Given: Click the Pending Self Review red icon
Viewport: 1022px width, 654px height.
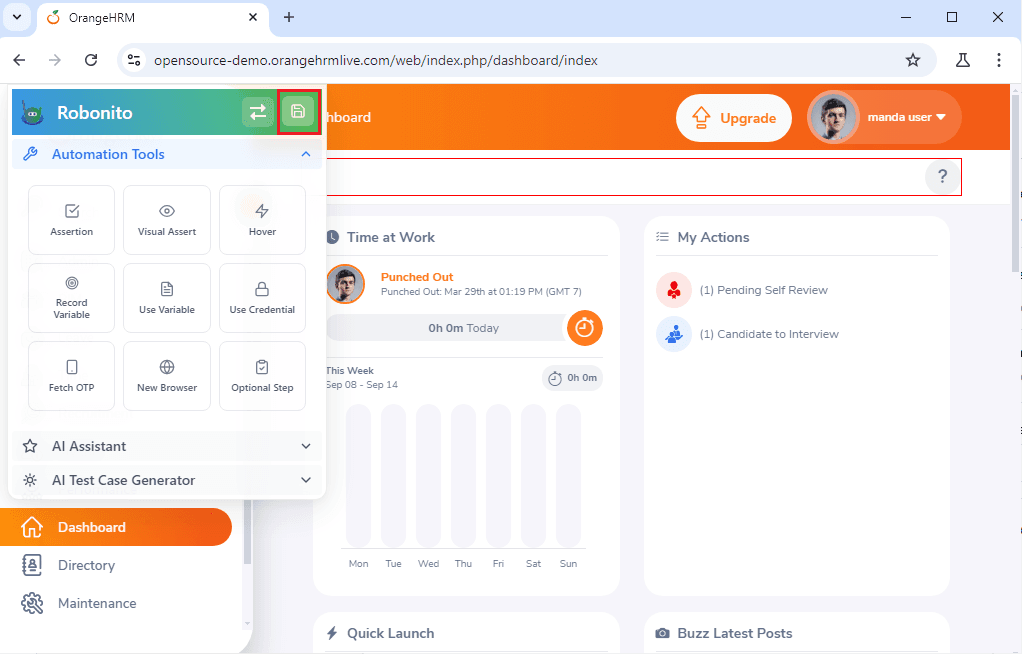Looking at the screenshot, I should [673, 290].
